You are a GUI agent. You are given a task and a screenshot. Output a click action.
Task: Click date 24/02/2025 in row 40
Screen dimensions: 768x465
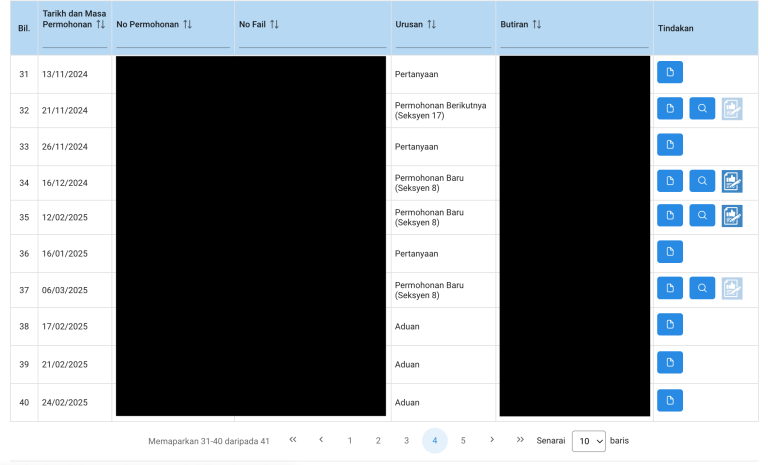(x=65, y=403)
